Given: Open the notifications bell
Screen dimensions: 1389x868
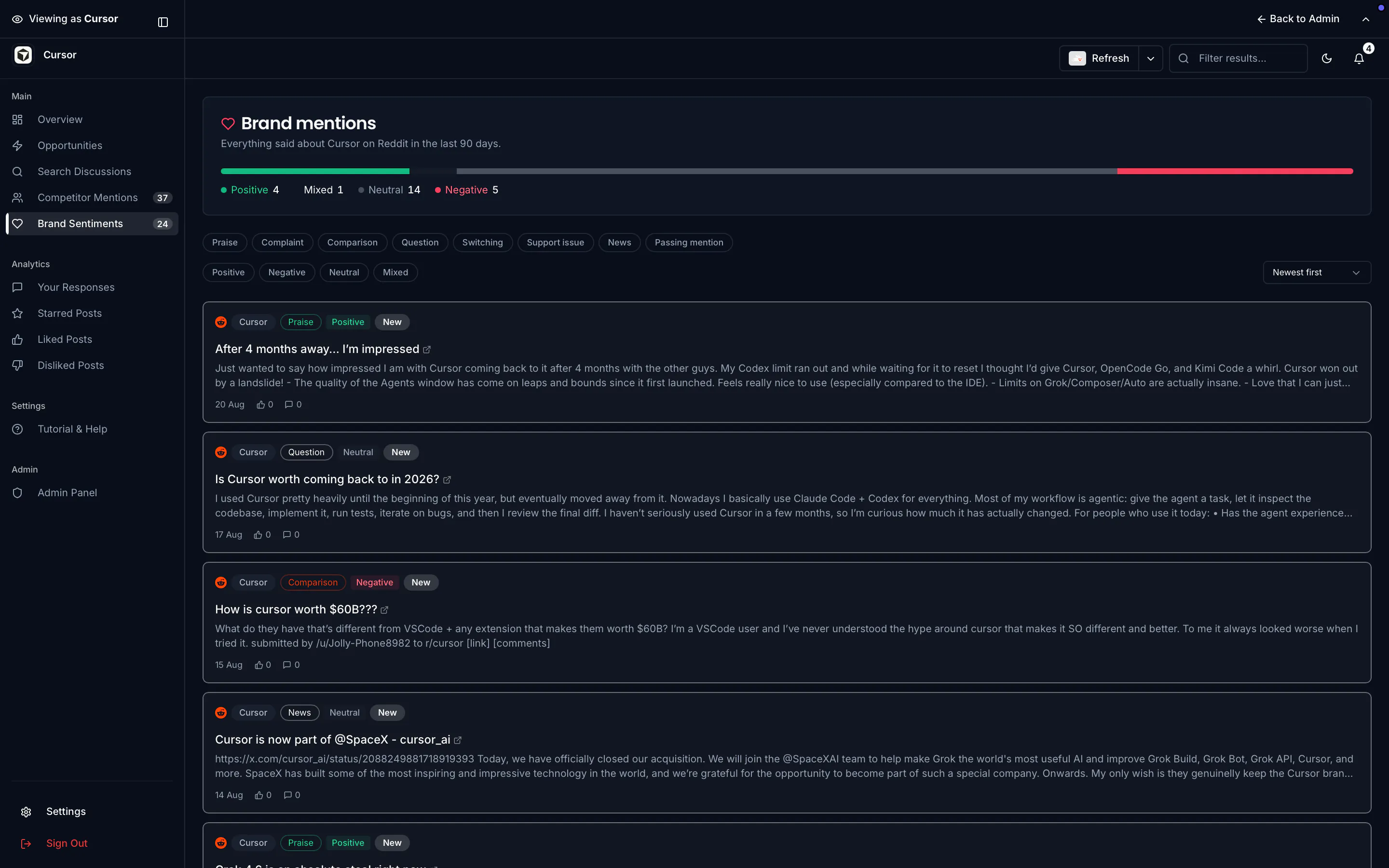Looking at the screenshot, I should point(1359,58).
